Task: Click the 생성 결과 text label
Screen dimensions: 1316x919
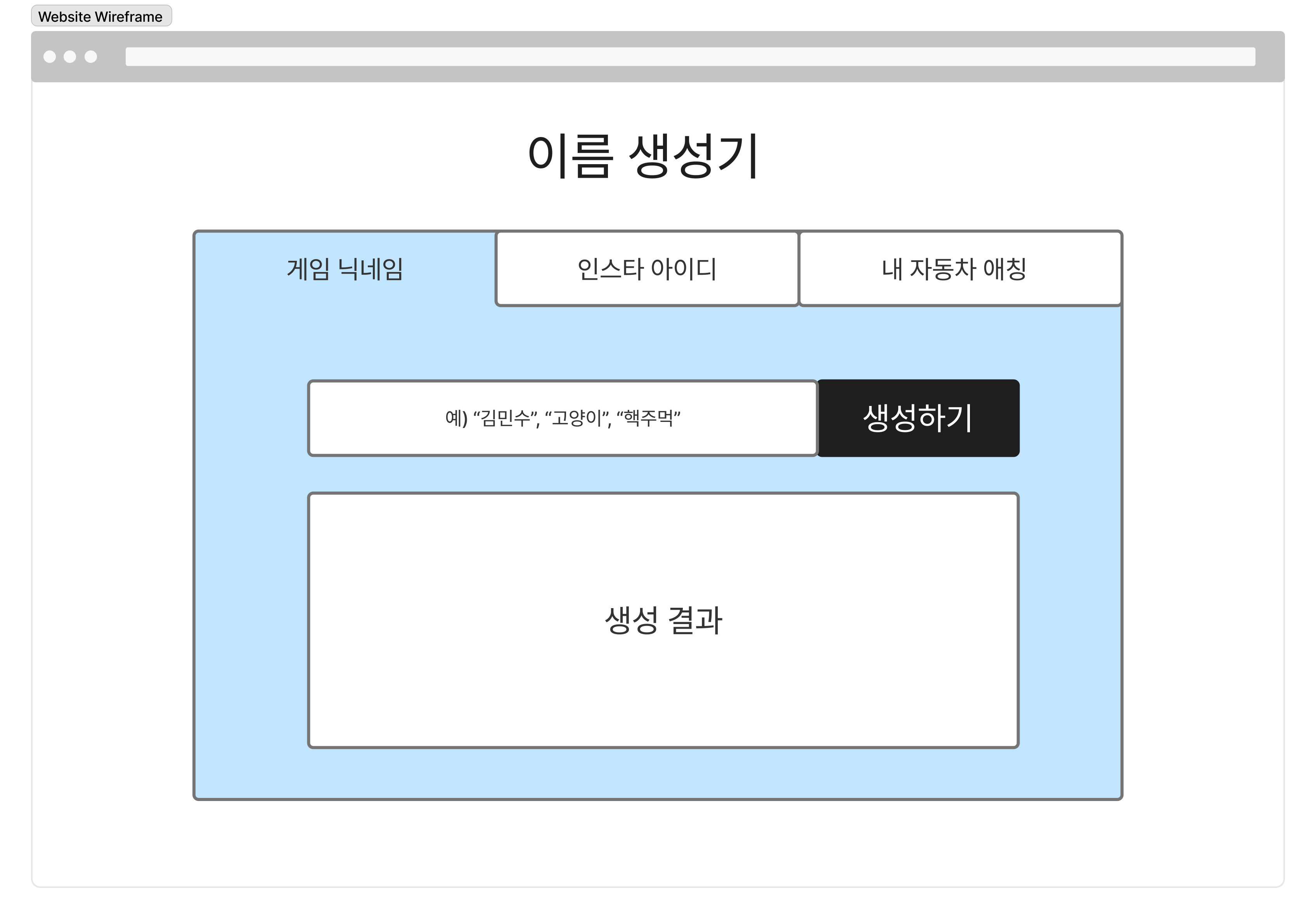Action: [x=663, y=620]
